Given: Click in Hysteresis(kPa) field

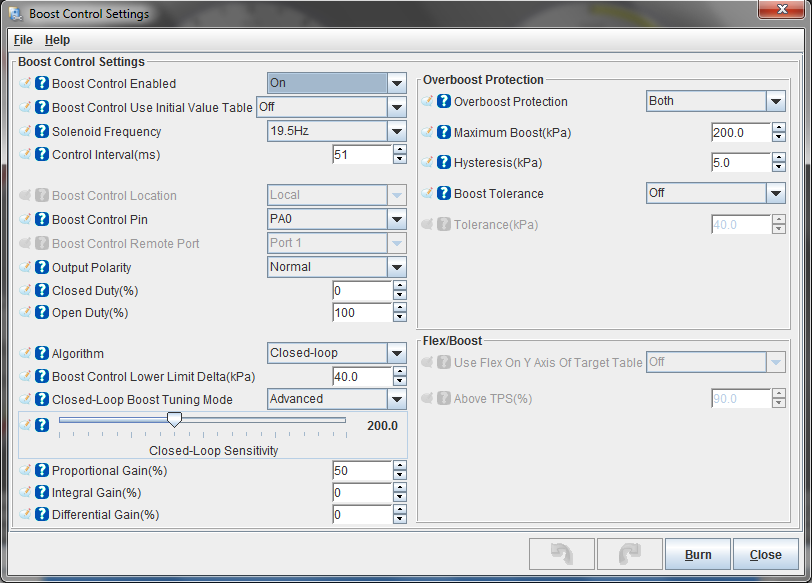Looking at the screenshot, I should pos(741,163).
